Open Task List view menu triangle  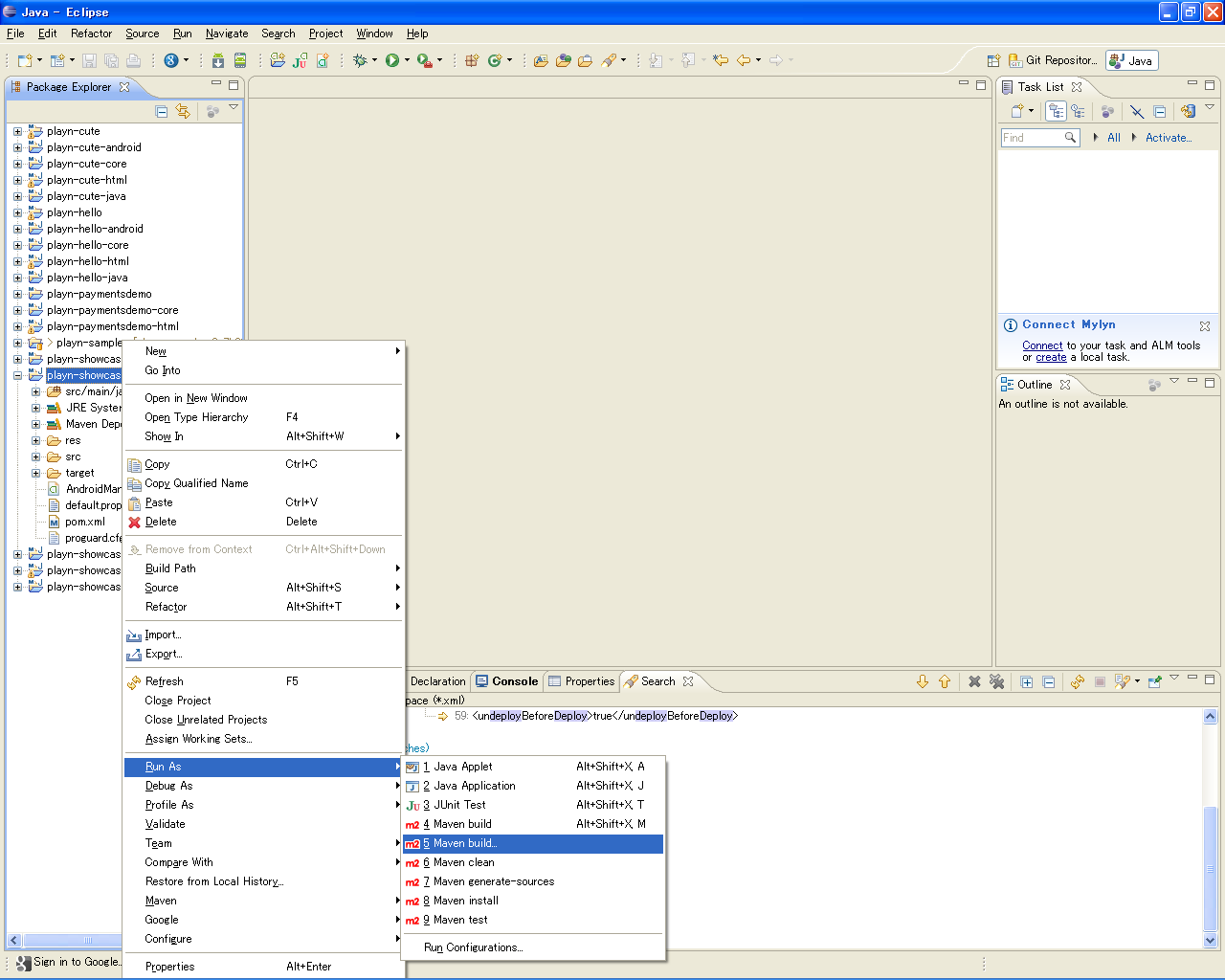click(x=1210, y=107)
